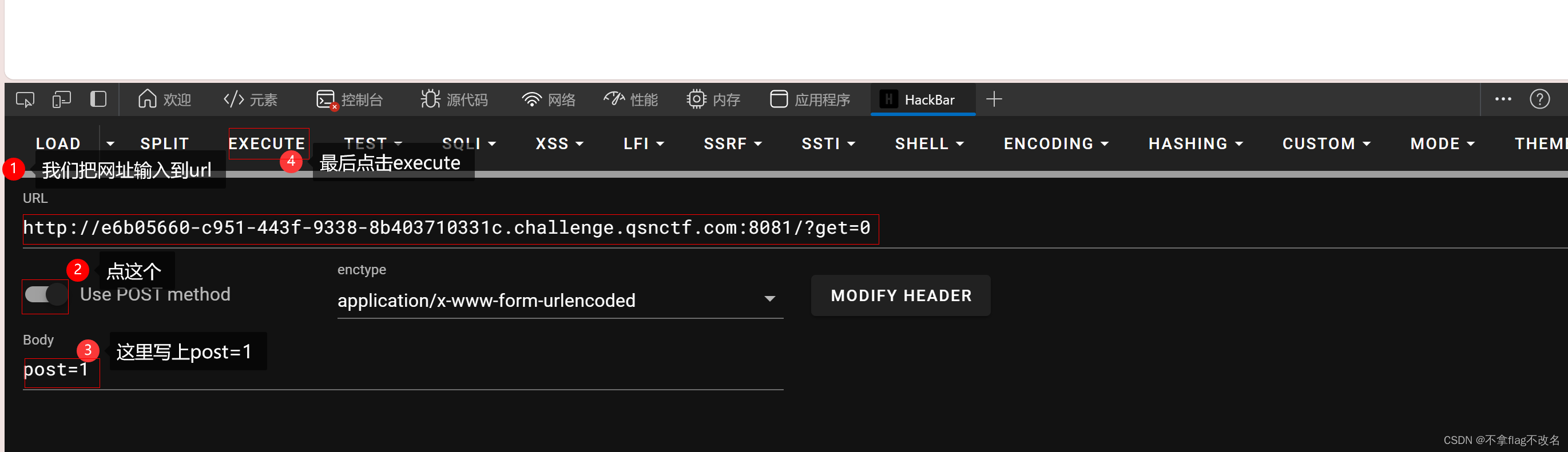Click the 网络 Wi-Fi icon

[531, 98]
